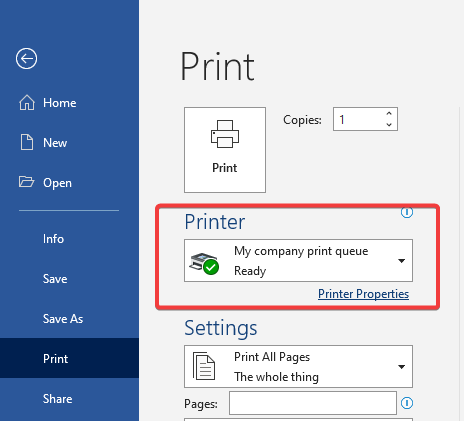The height and width of the screenshot is (421, 464).
Task: Open the Share sidebar item
Action: click(57, 399)
